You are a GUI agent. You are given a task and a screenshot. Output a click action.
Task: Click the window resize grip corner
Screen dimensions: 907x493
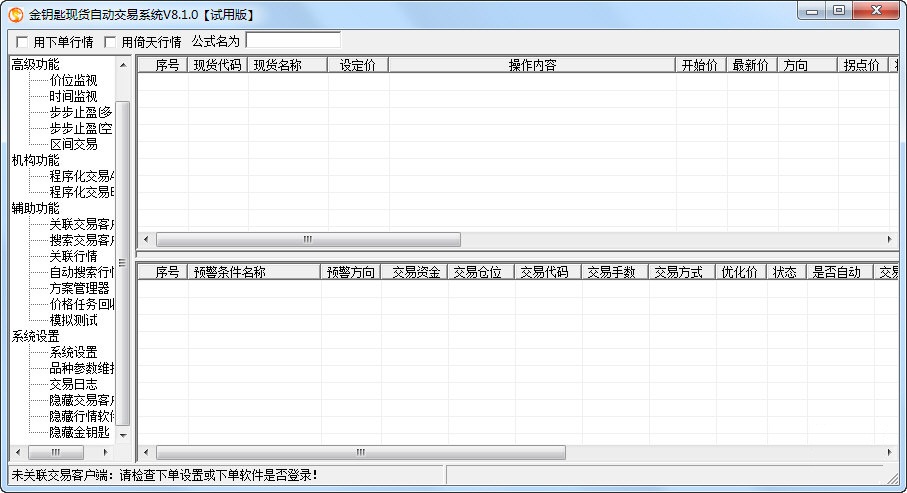893,478
